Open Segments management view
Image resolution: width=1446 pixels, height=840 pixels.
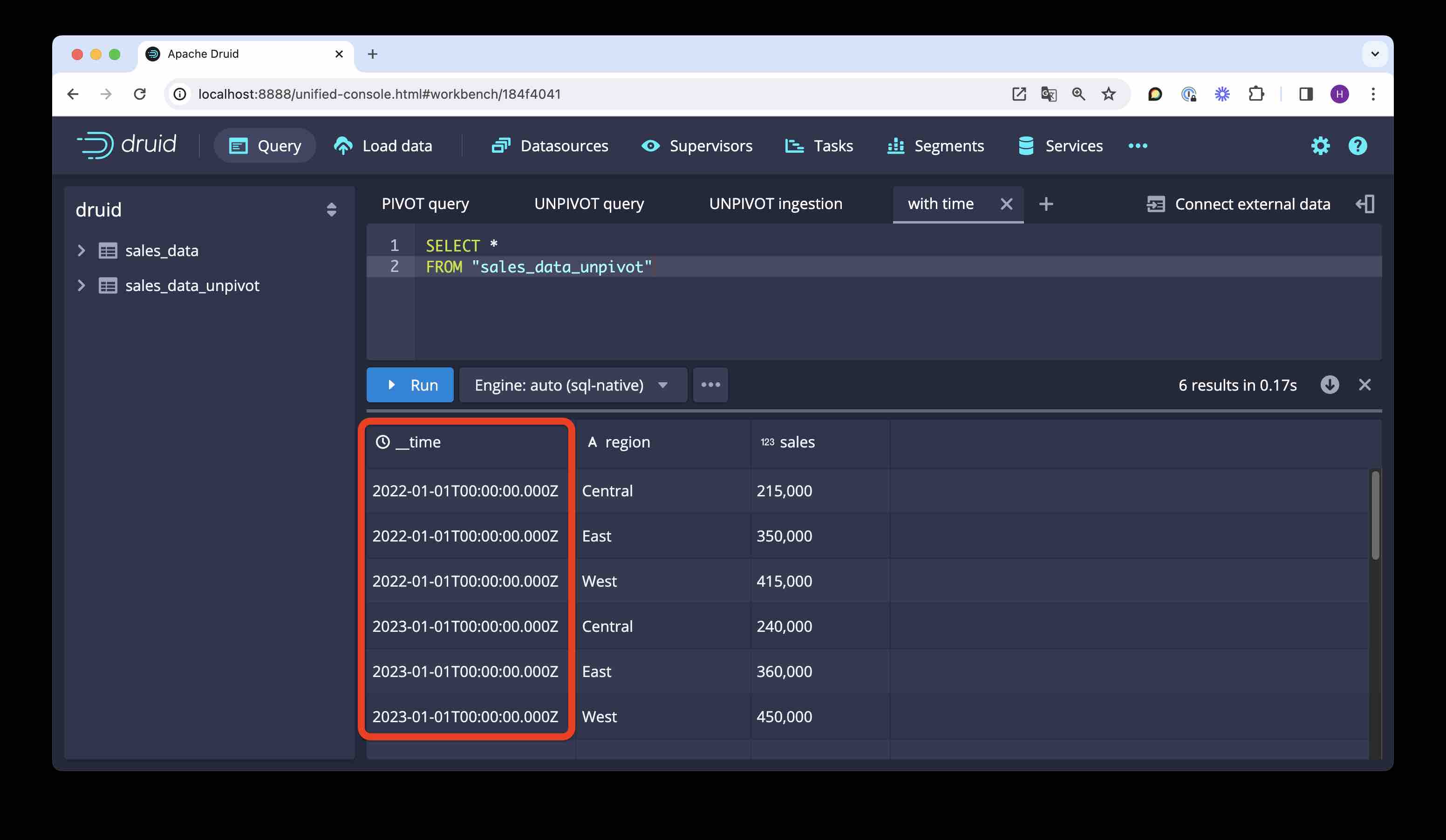[949, 145]
